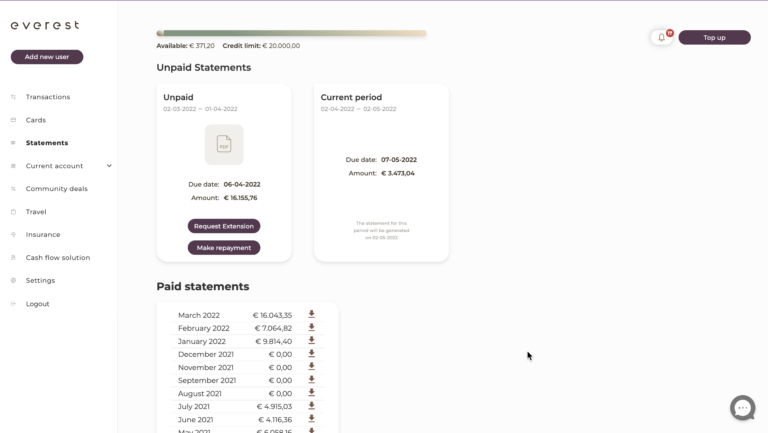Download the July 2021 statement
This screenshot has width=768, height=433.
(312, 405)
